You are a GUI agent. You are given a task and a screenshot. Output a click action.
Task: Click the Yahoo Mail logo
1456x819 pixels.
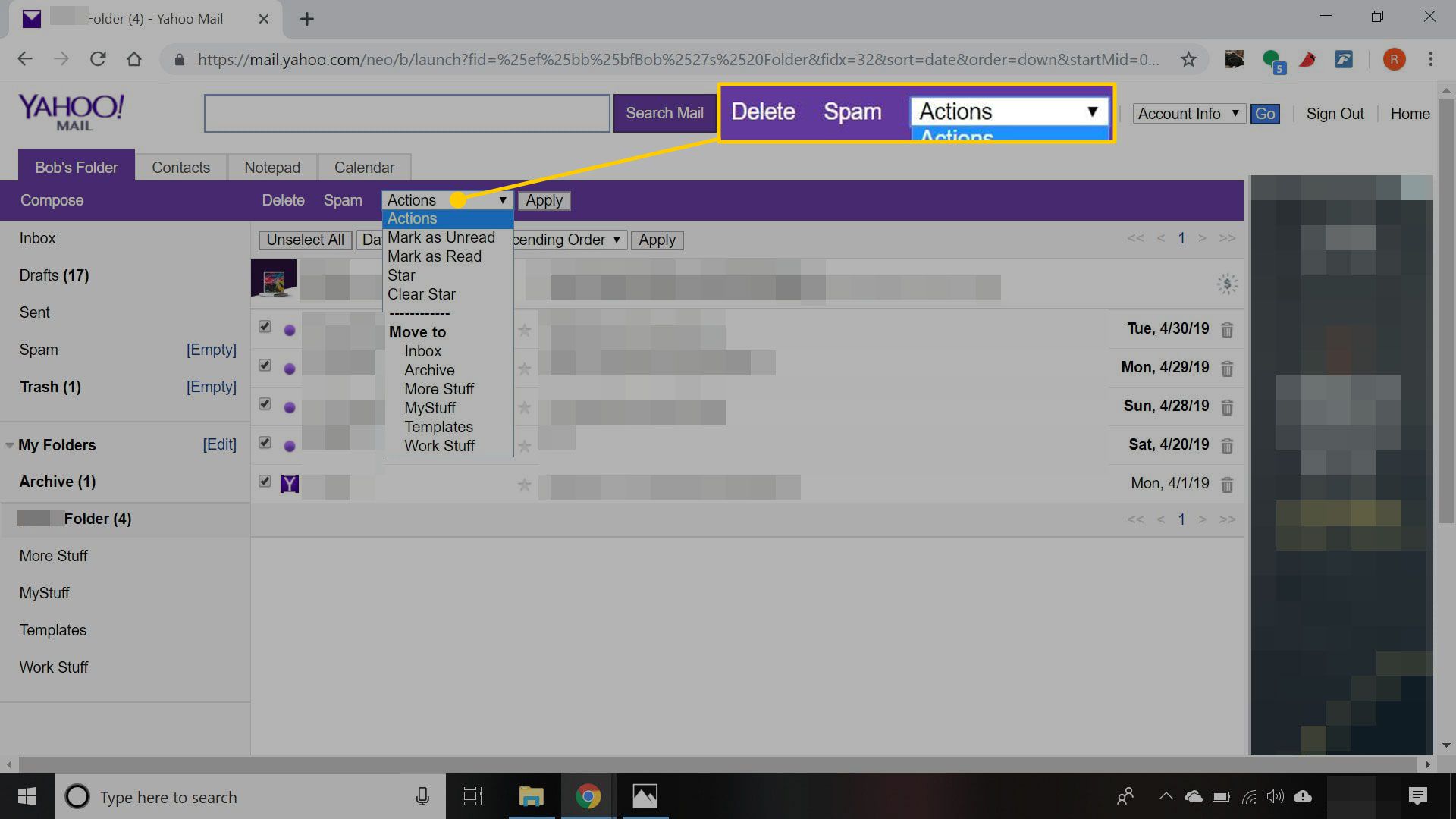click(x=71, y=112)
